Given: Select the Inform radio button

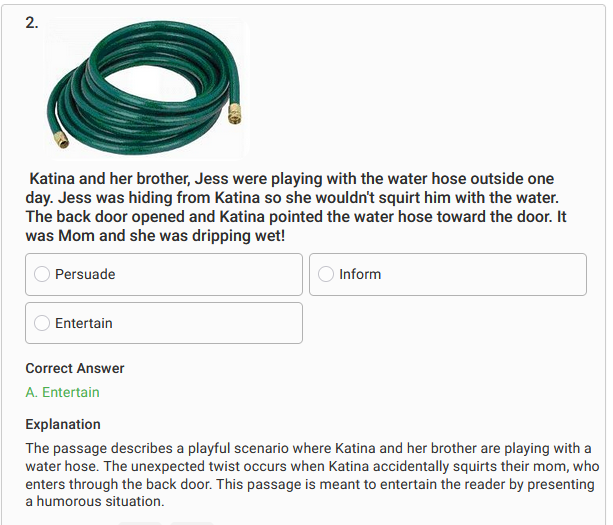Looking at the screenshot, I should coord(326,274).
